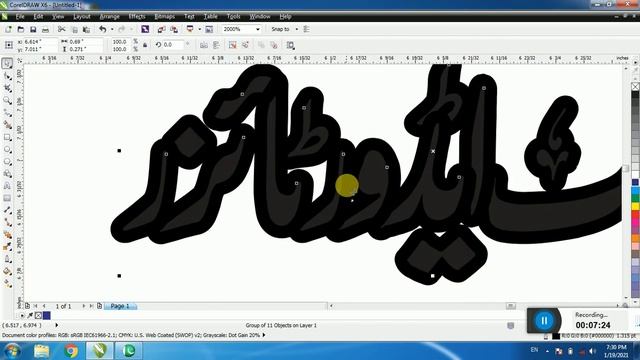Viewport: 640px width, 360px height.
Task: Click the Undo arrow button
Action: 103,29
